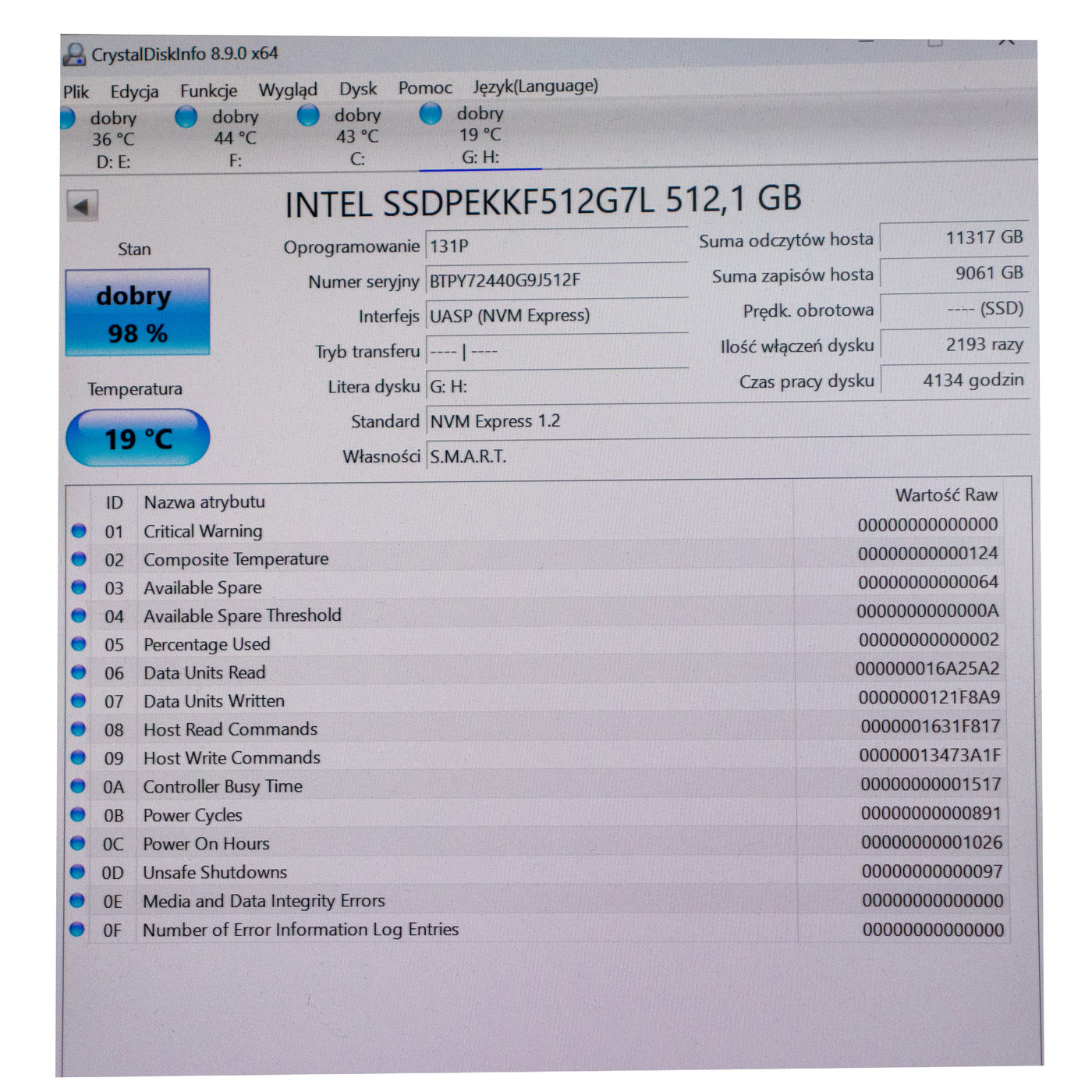Viewport: 1092px width, 1092px height.
Task: Select the Host Write Commands row
Action: [535, 757]
